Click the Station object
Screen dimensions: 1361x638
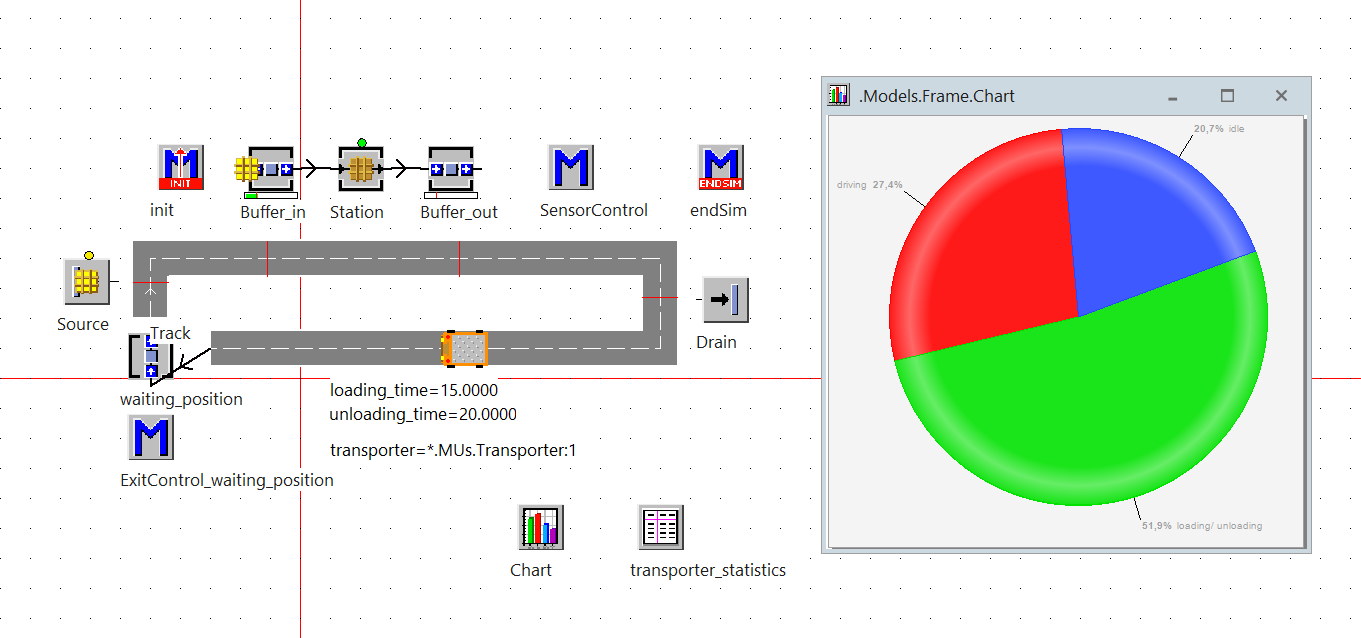click(361, 168)
